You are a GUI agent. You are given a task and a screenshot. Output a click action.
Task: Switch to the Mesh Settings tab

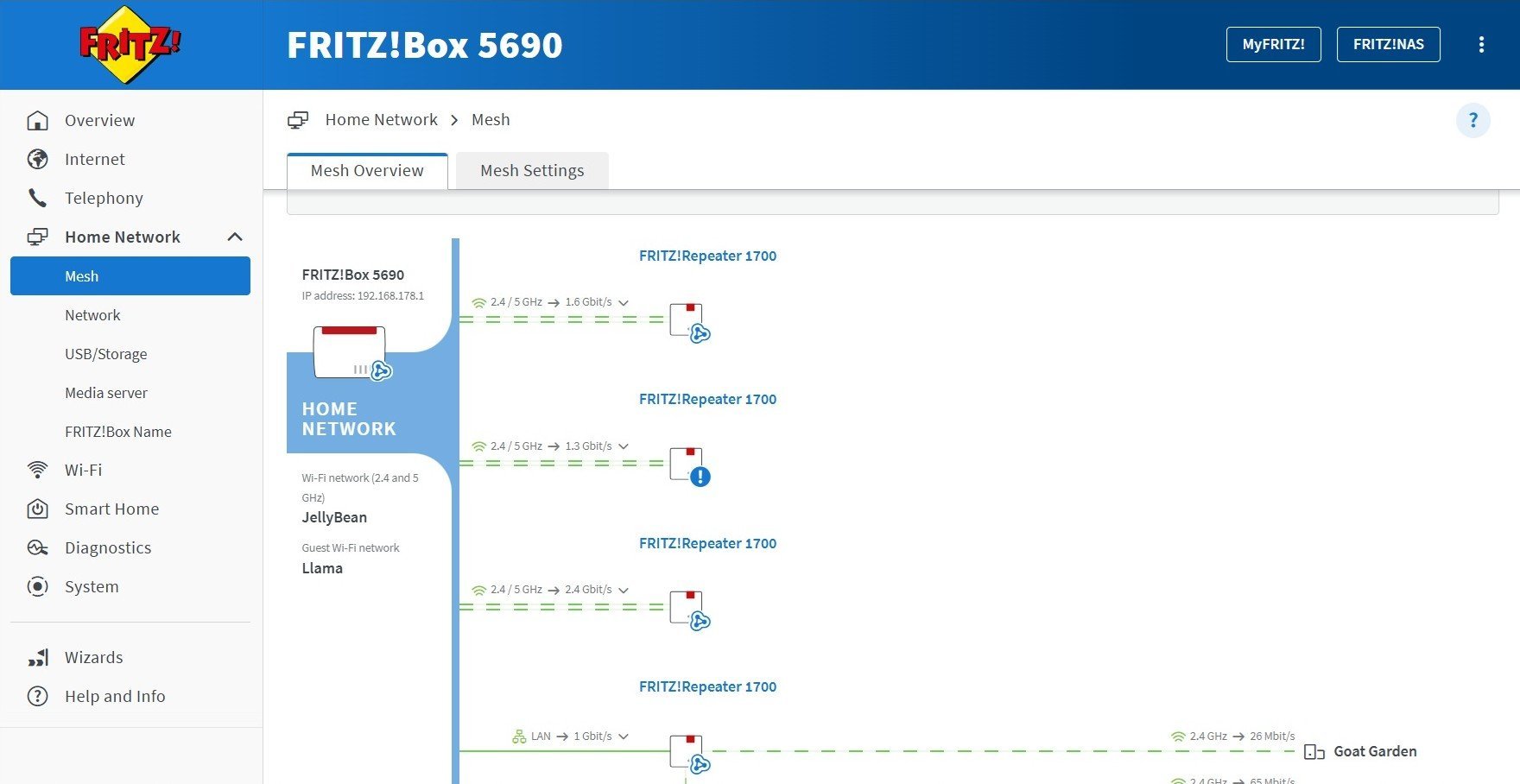[532, 171]
